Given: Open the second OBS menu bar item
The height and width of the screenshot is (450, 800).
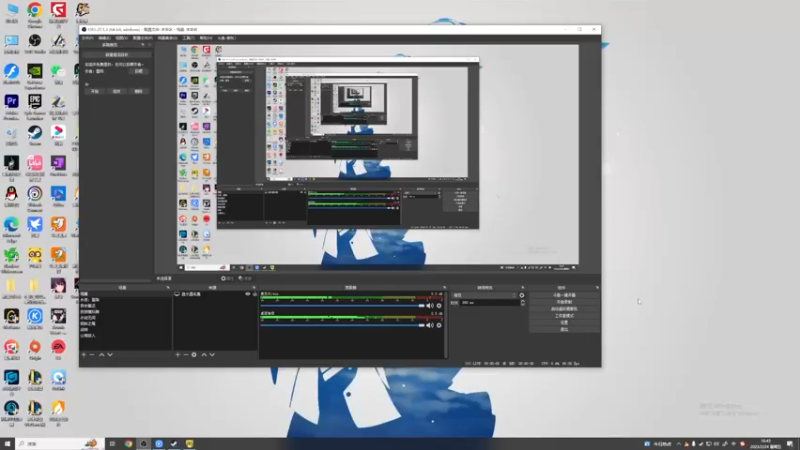Looking at the screenshot, I should [105, 38].
